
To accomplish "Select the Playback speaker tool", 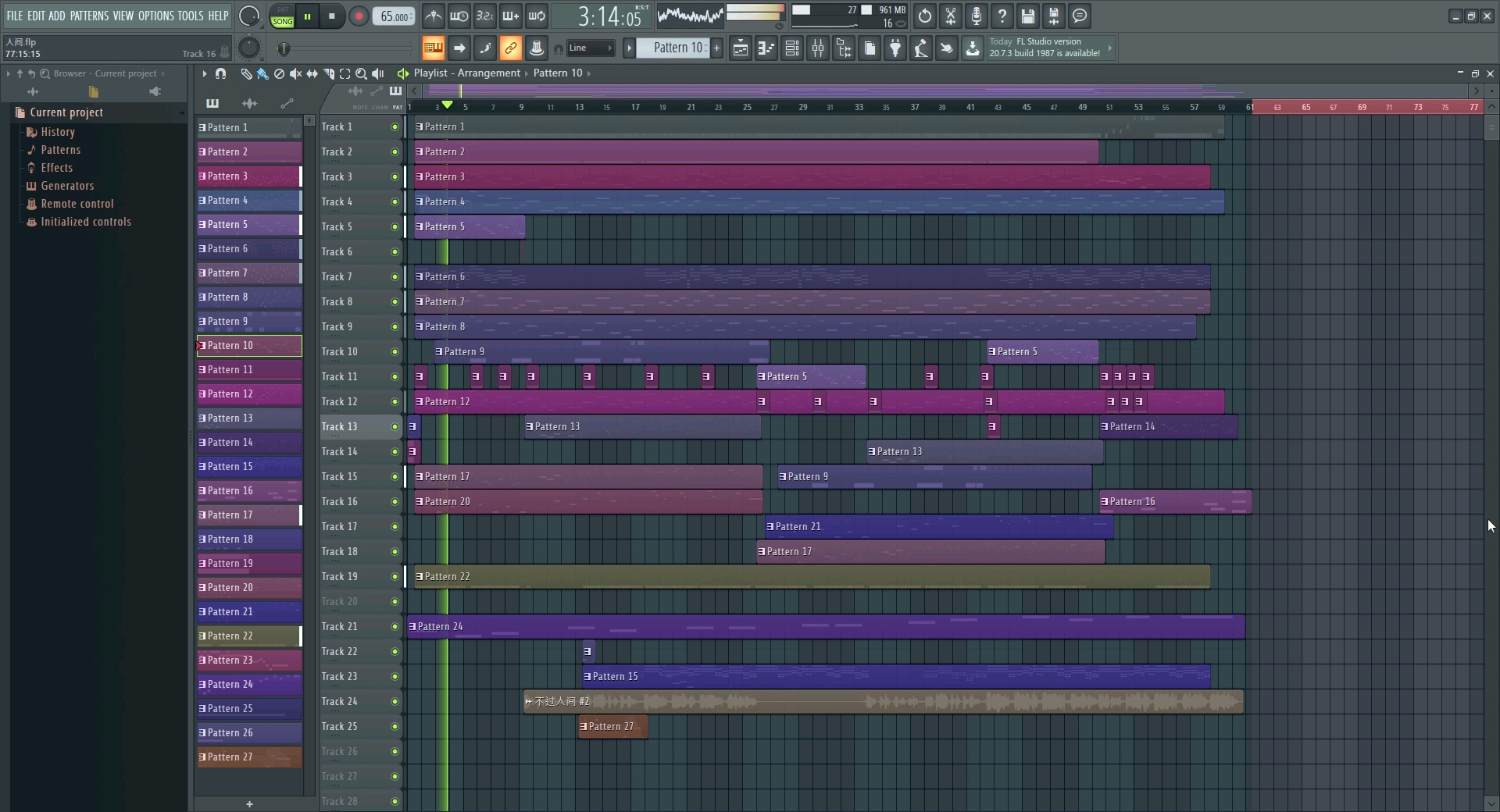I will point(378,73).
